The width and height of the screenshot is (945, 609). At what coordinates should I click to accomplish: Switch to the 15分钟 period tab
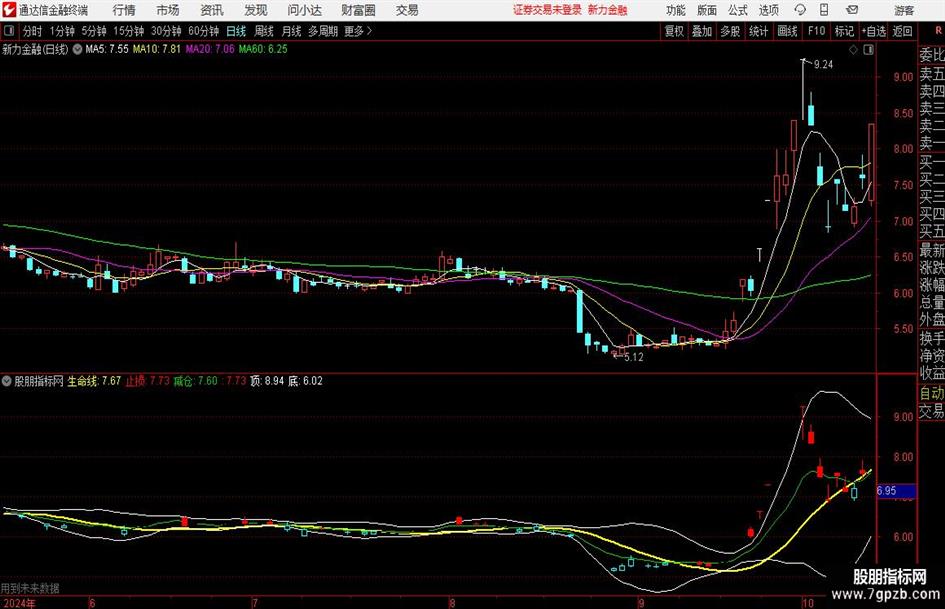(x=129, y=31)
